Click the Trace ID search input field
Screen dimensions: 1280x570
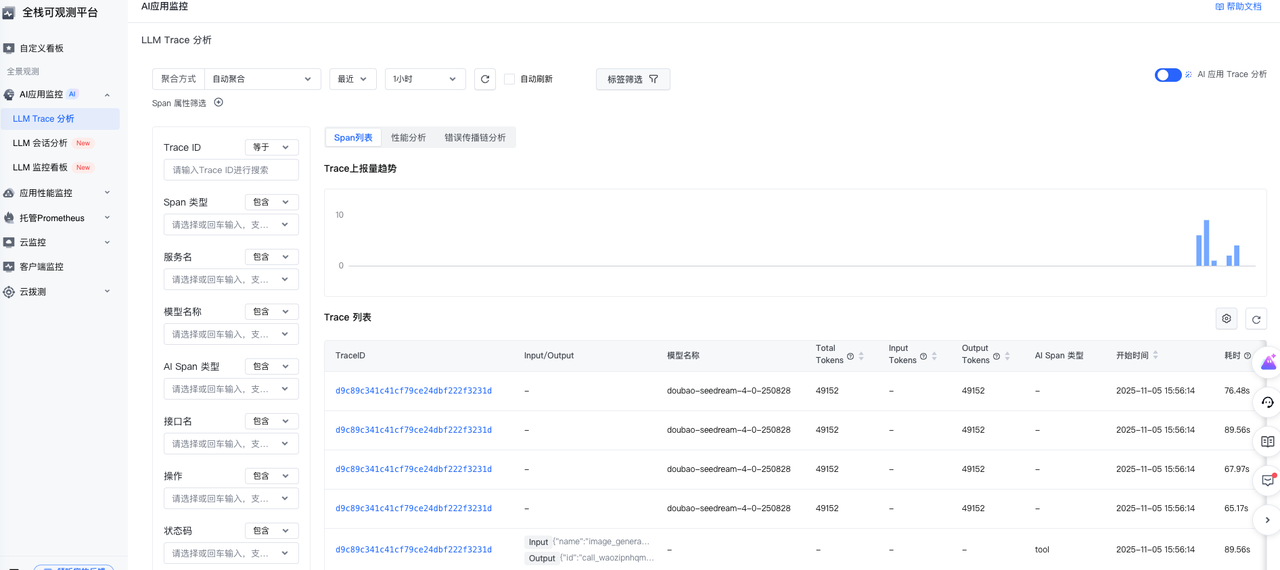point(231,170)
